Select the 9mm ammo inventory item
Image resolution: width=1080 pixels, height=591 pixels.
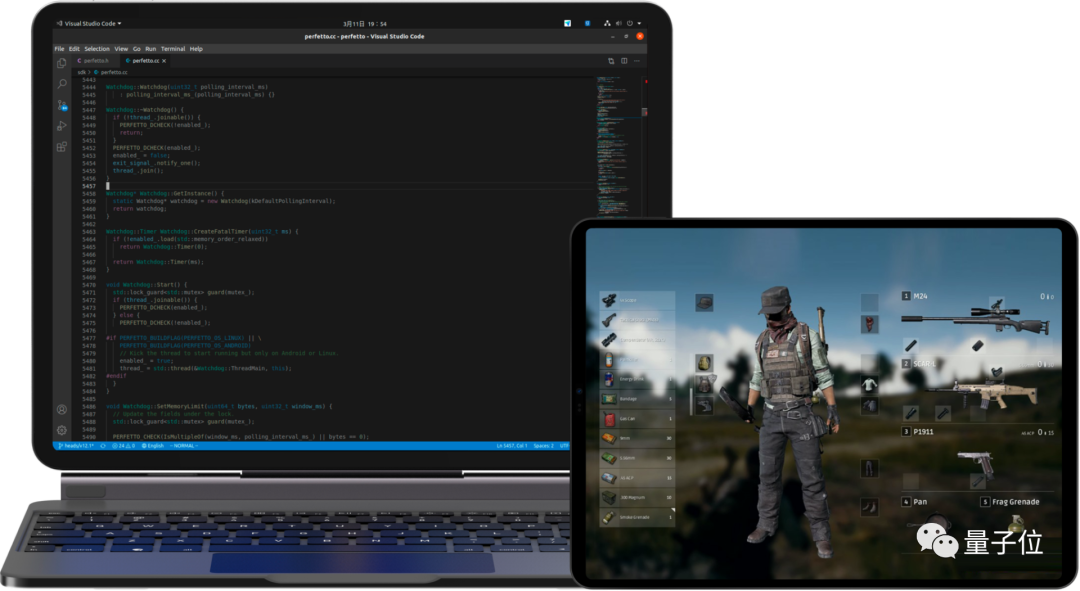pyautogui.click(x=637, y=438)
